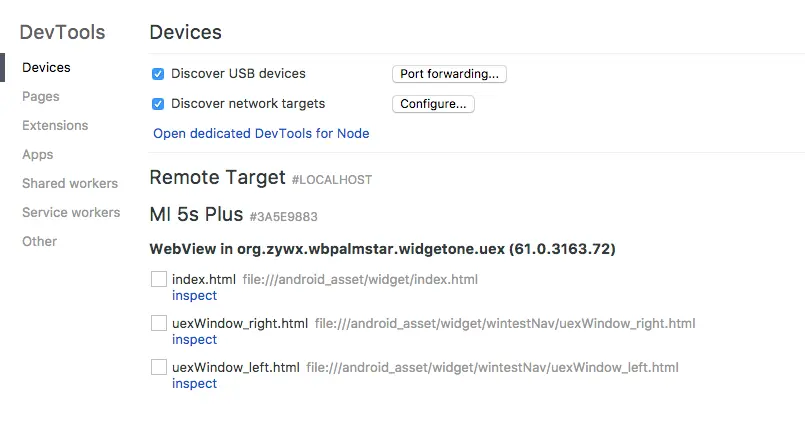Click the Remote Target heading
805x427 pixels.
pos(218,178)
